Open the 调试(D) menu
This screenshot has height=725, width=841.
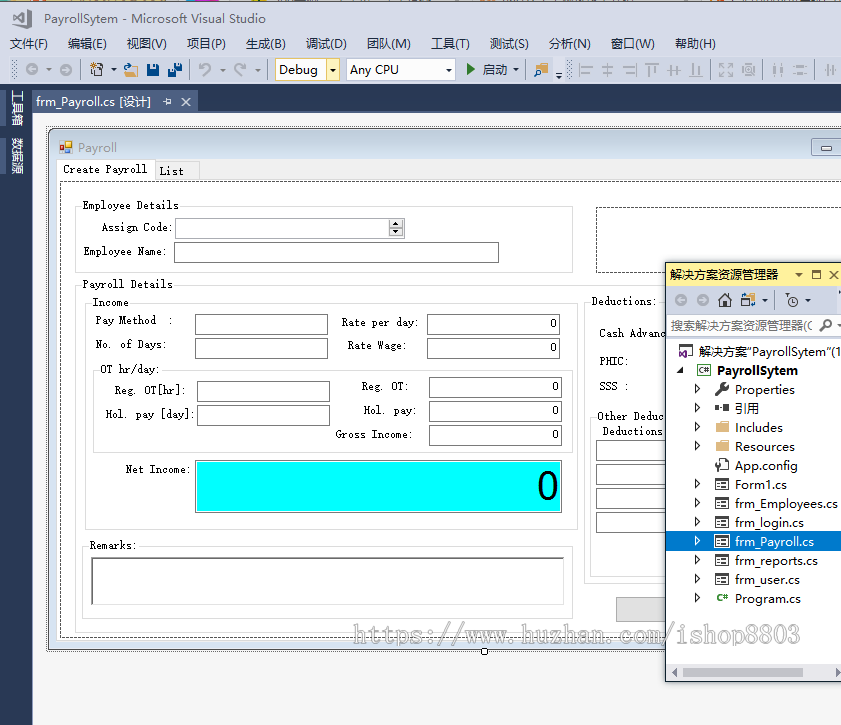pos(326,43)
